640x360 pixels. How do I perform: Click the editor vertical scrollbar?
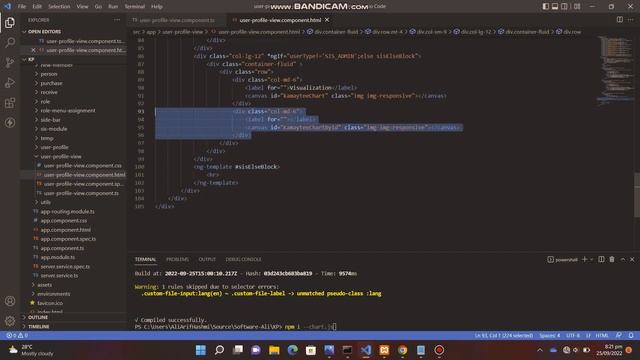637,196
